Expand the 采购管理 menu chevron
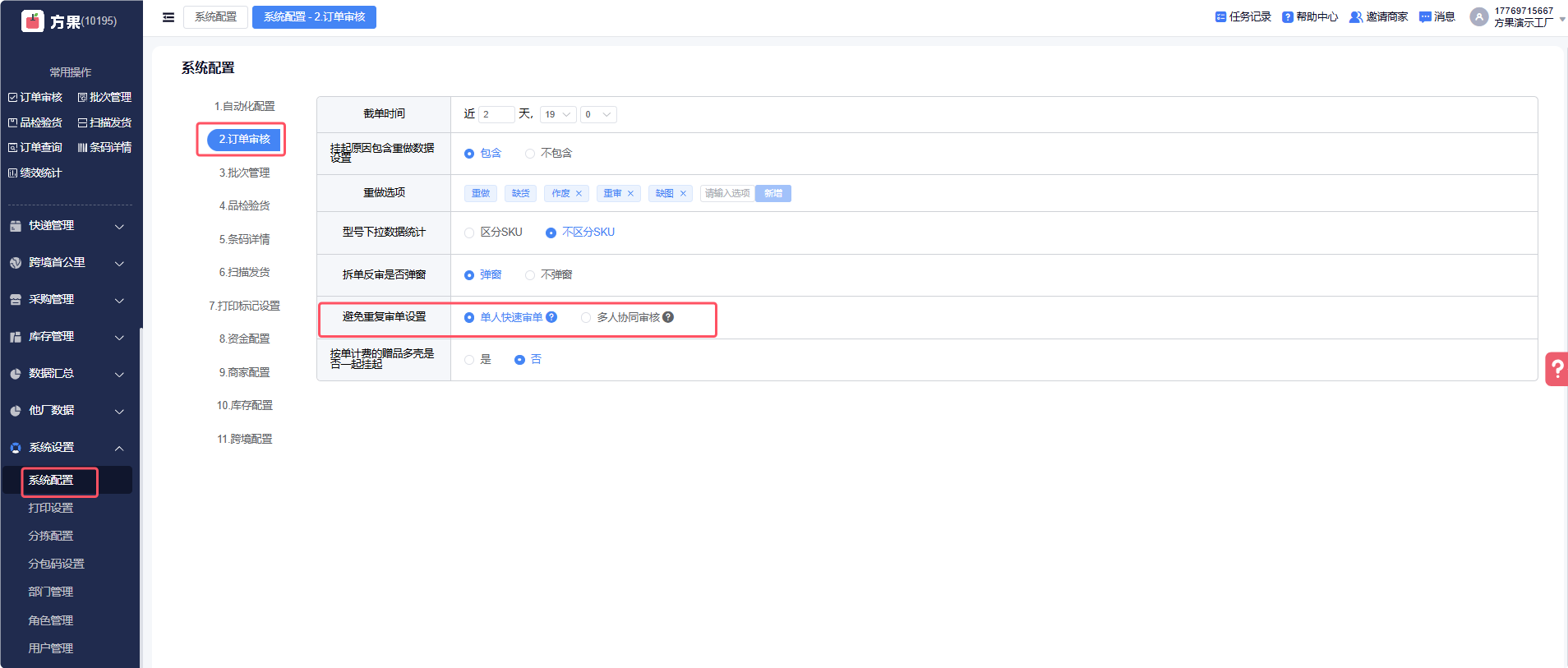Screen dimensions: 1568x668 click(x=119, y=300)
